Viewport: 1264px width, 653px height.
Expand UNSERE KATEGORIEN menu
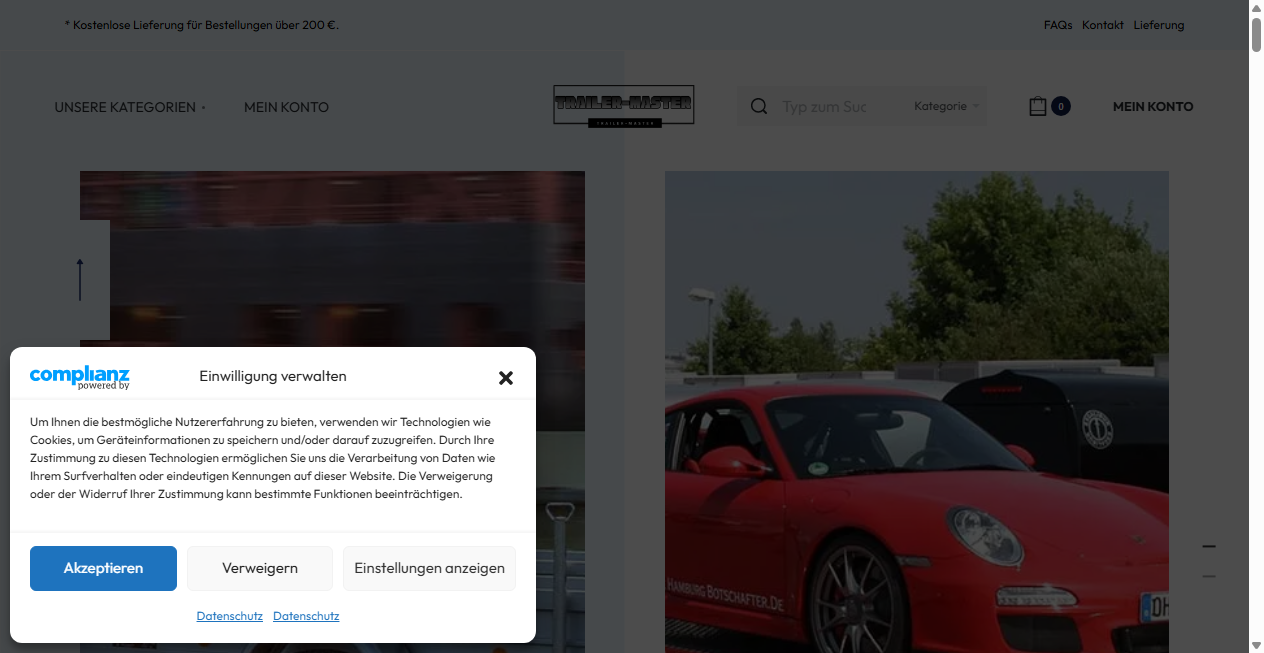pos(130,107)
